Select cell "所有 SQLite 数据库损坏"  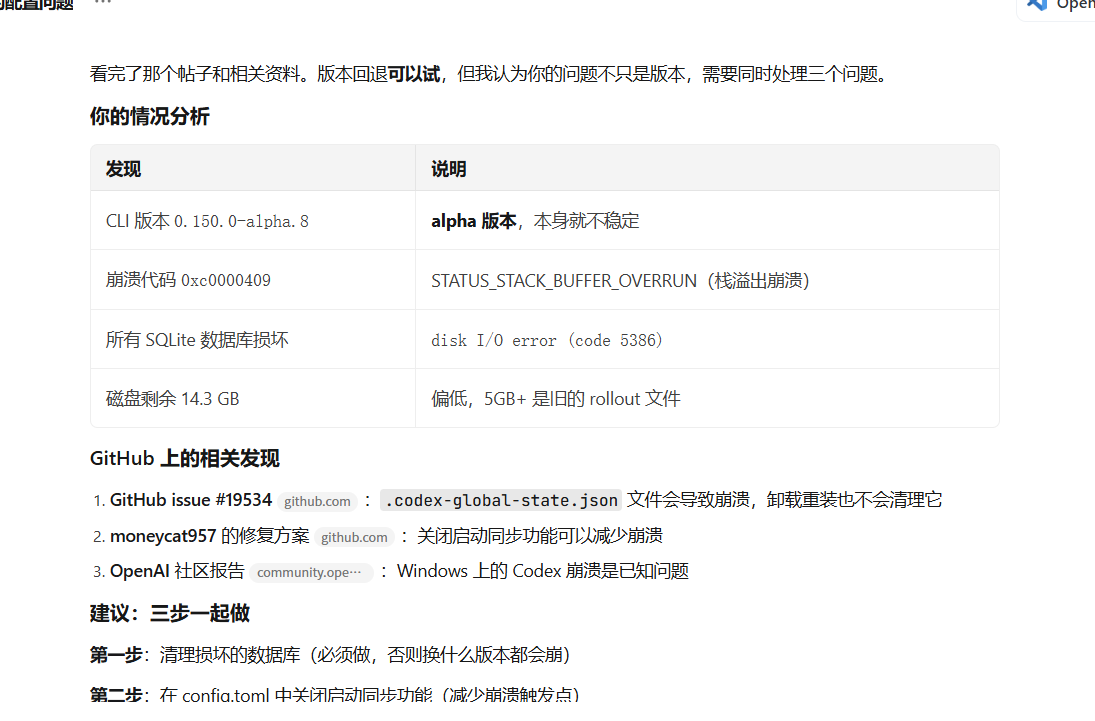click(253, 340)
